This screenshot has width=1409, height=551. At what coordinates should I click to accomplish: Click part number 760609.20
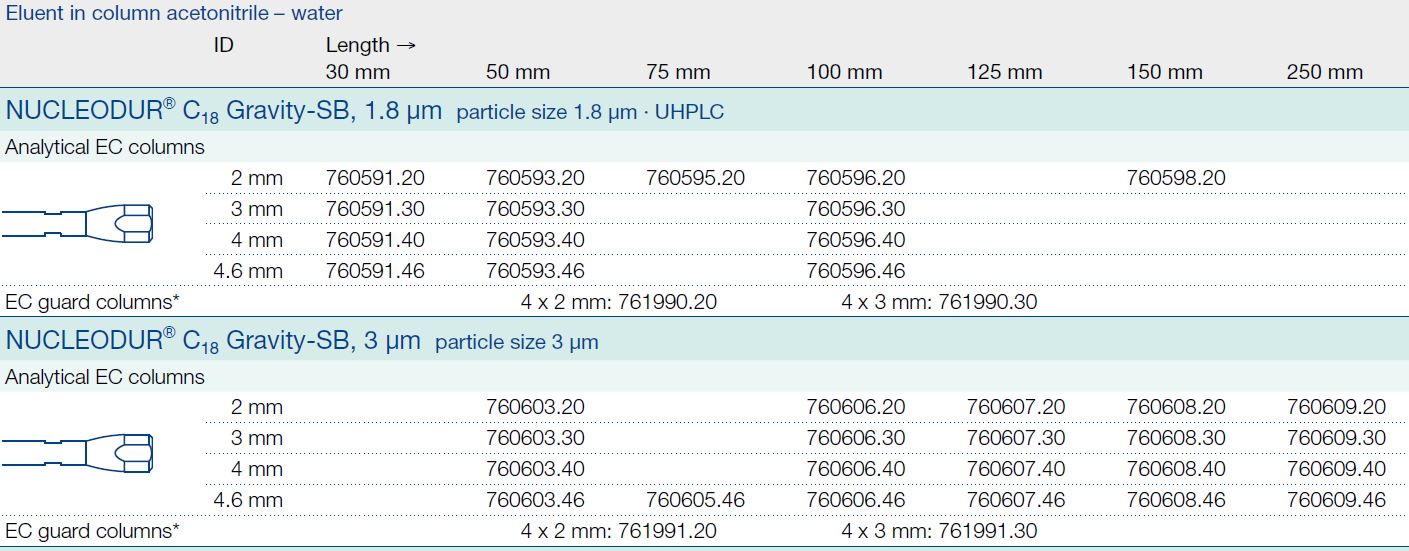(x=1336, y=407)
